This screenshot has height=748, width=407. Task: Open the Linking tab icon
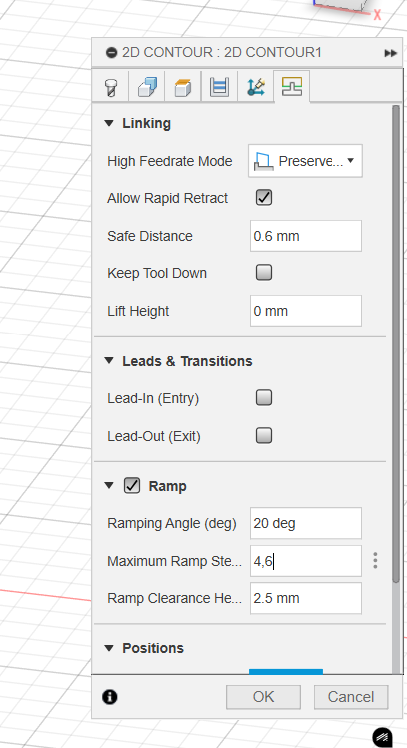pos(292,86)
